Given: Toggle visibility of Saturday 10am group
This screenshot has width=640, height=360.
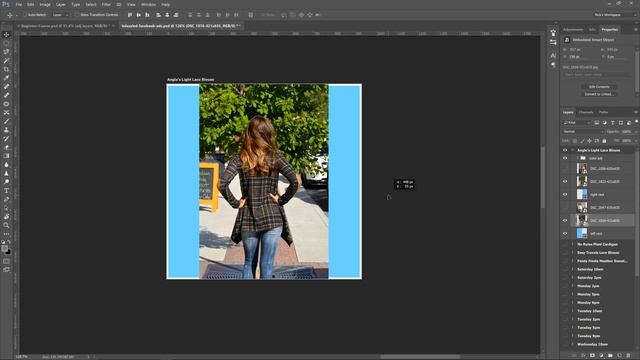Looking at the screenshot, I should (565, 269).
